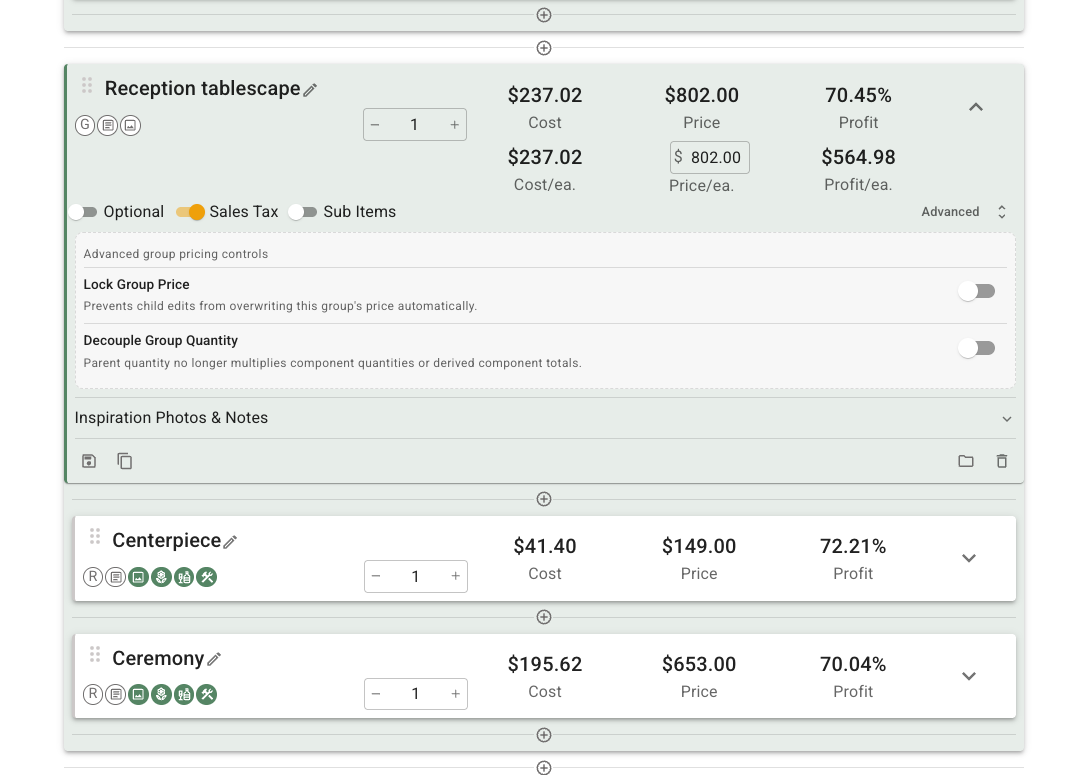Duplicate the Reception tablescape group with the copy icon

pyautogui.click(x=125, y=461)
